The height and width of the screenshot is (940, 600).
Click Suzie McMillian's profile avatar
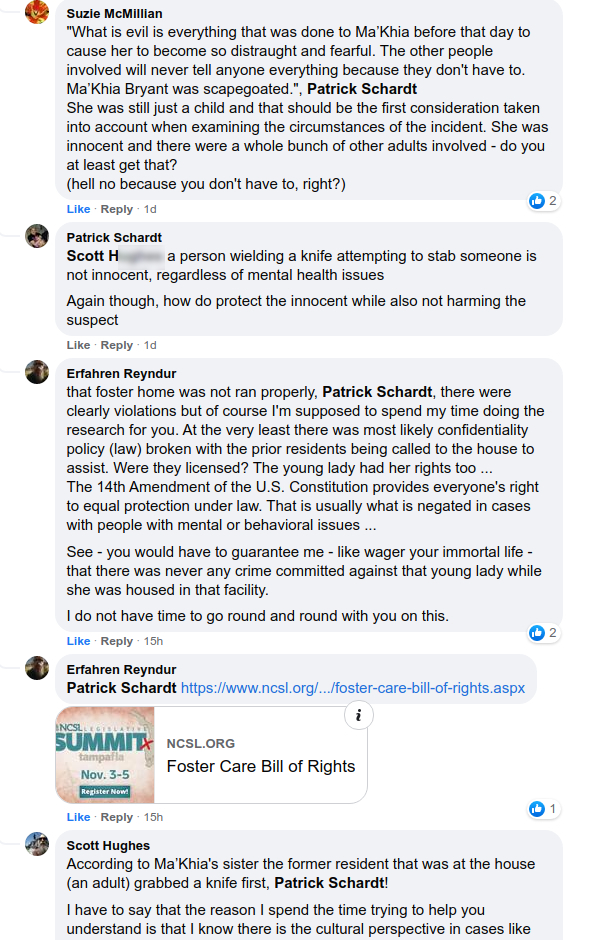coord(37,13)
